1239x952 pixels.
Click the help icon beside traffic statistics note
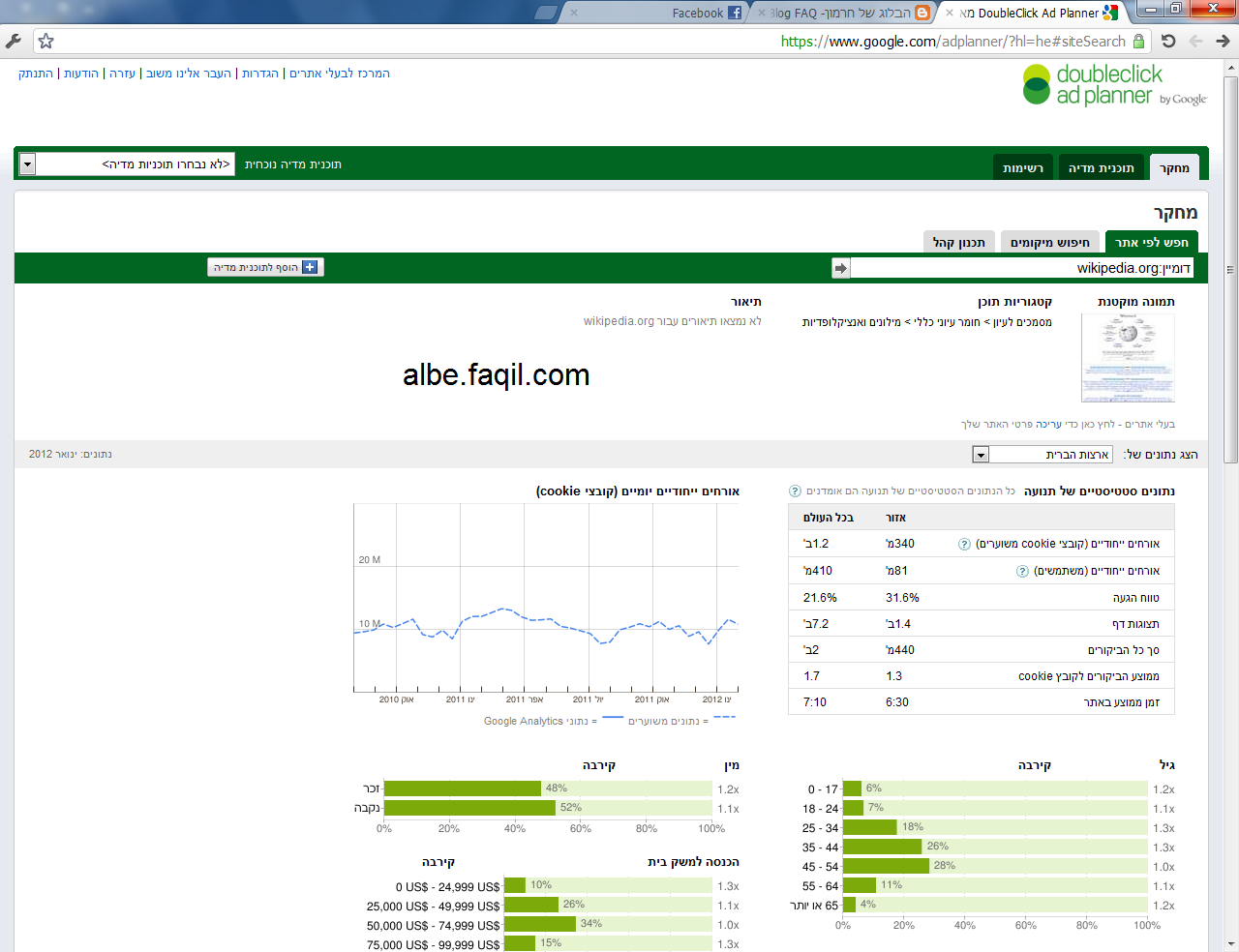pyautogui.click(x=795, y=491)
